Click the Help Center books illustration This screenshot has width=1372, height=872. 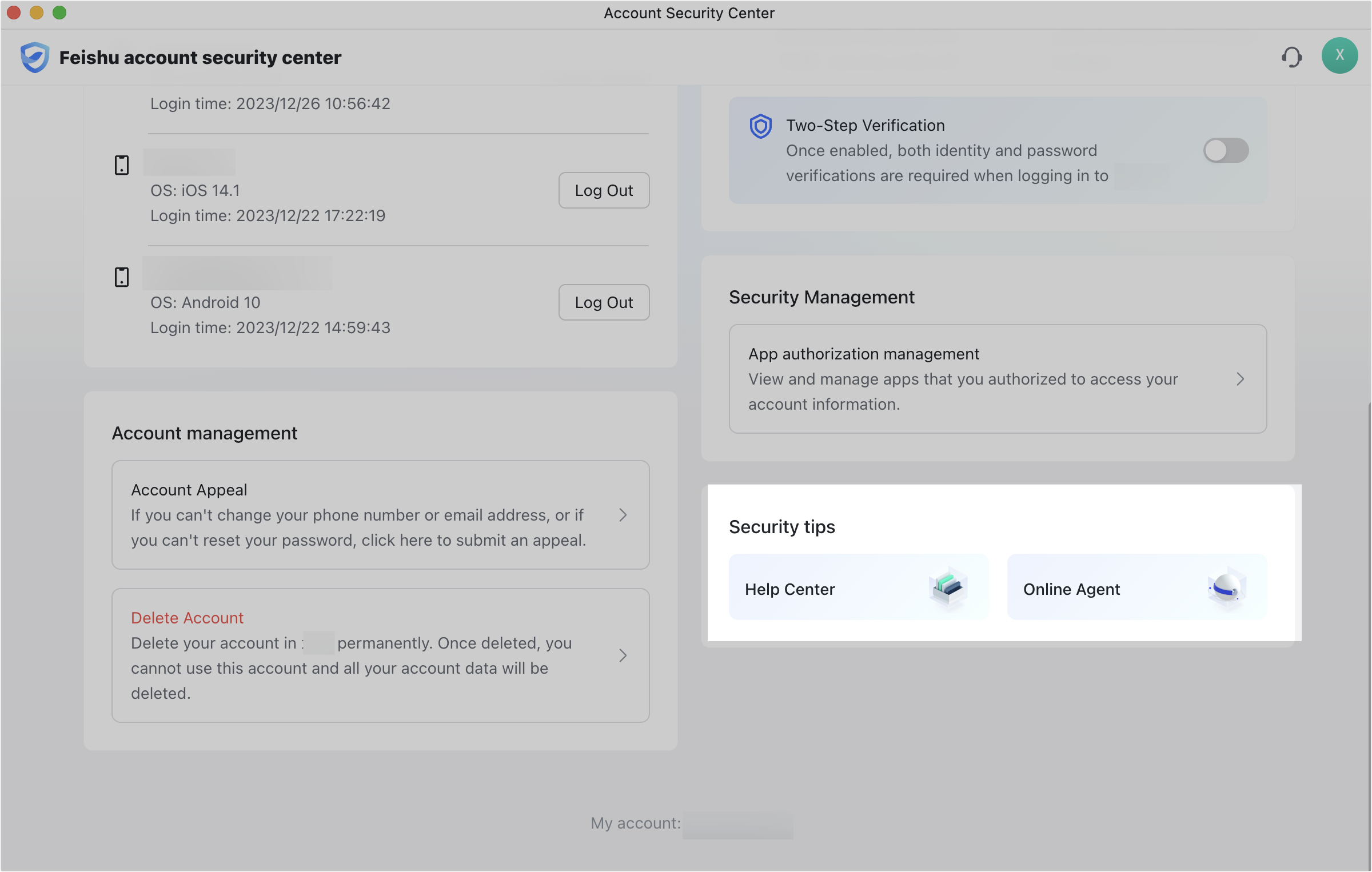948,588
